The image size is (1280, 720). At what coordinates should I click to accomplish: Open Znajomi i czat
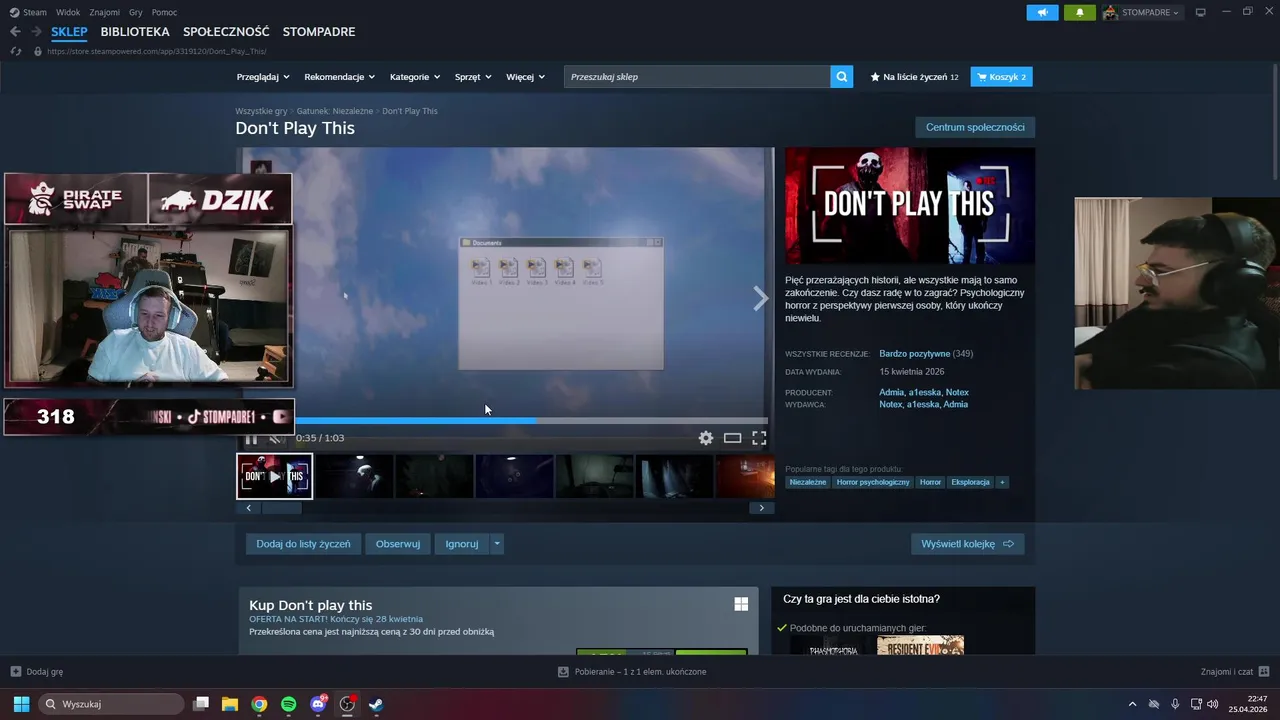[1235, 672]
